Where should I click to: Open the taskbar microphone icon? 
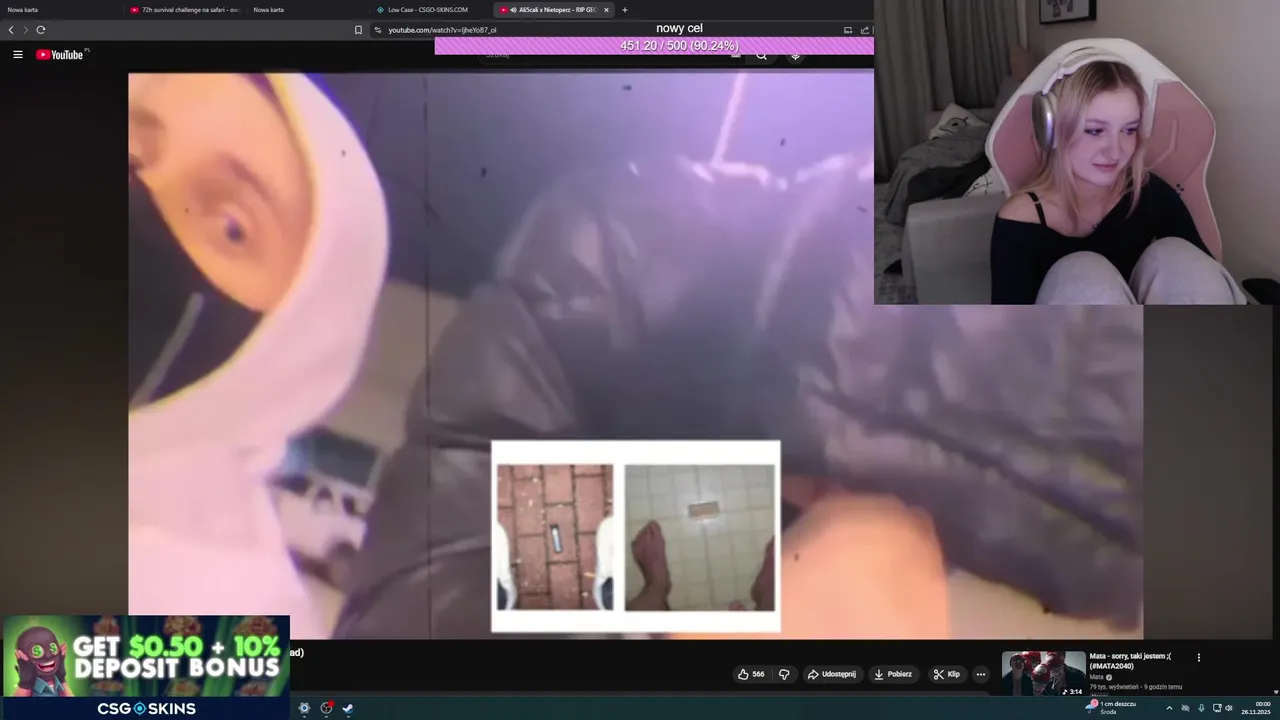pyautogui.click(x=1201, y=708)
